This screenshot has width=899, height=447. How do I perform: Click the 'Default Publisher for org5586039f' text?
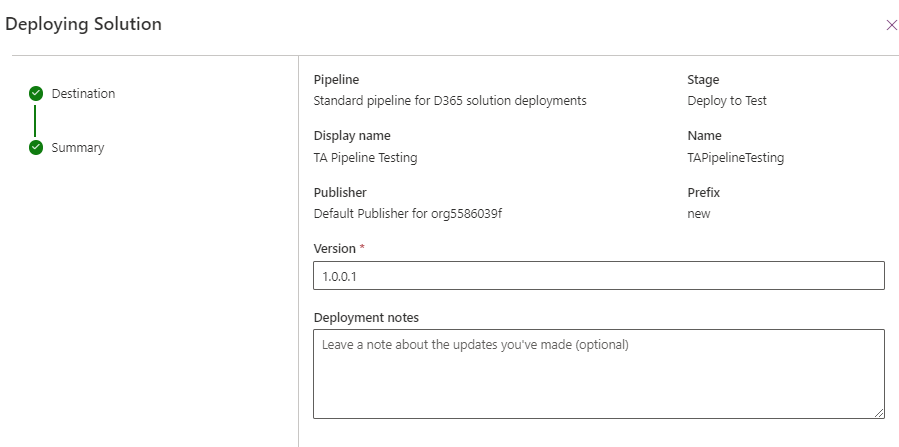coord(407,213)
